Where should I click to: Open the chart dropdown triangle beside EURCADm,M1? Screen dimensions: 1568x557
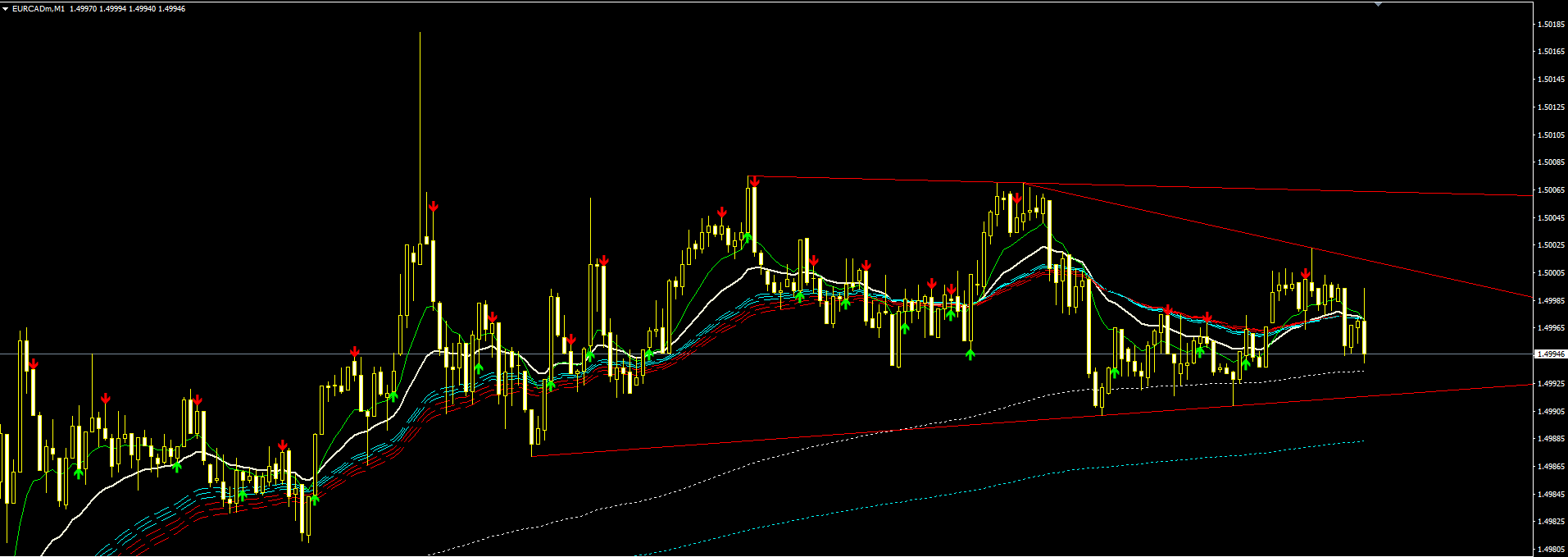point(5,9)
